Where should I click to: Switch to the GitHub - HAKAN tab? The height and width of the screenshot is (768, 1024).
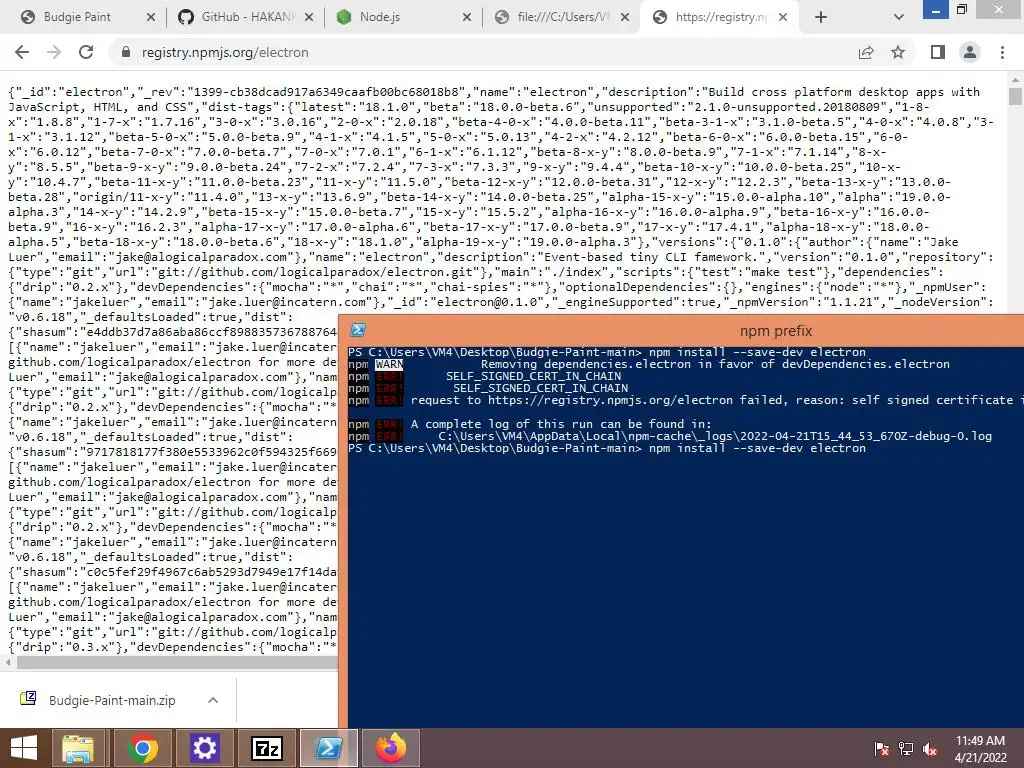click(246, 17)
